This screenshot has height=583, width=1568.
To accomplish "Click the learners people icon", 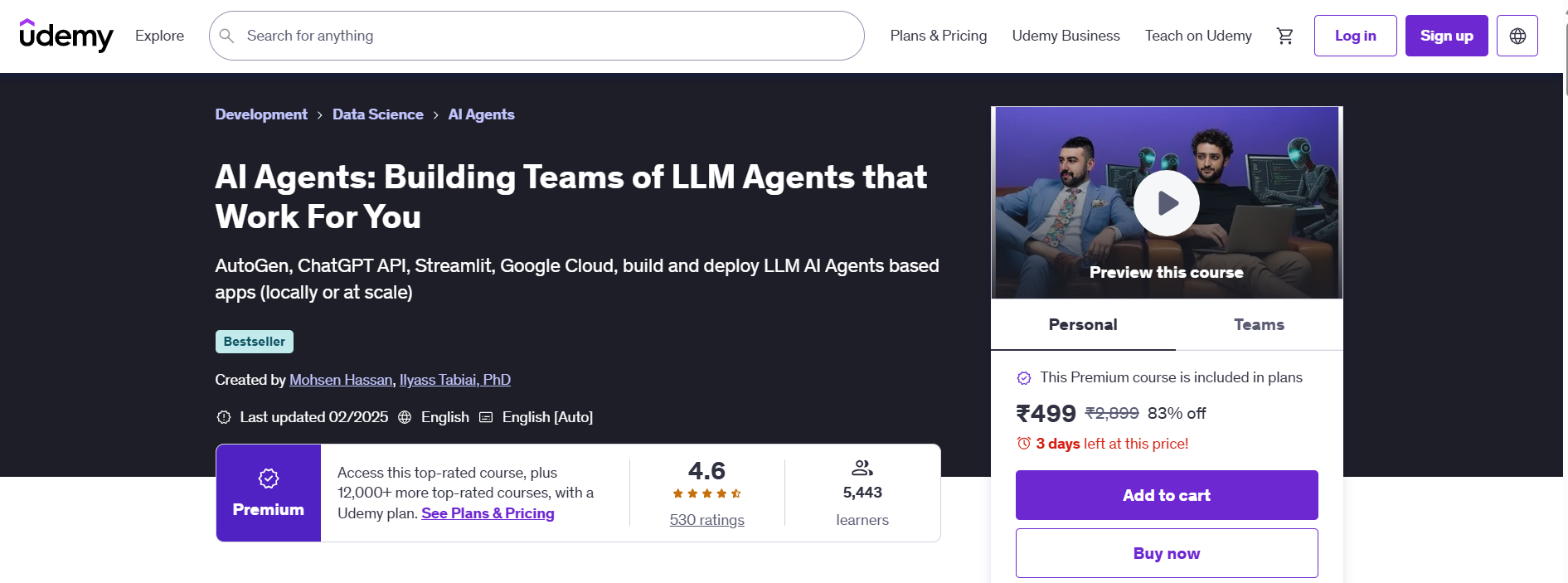I will coord(862,468).
